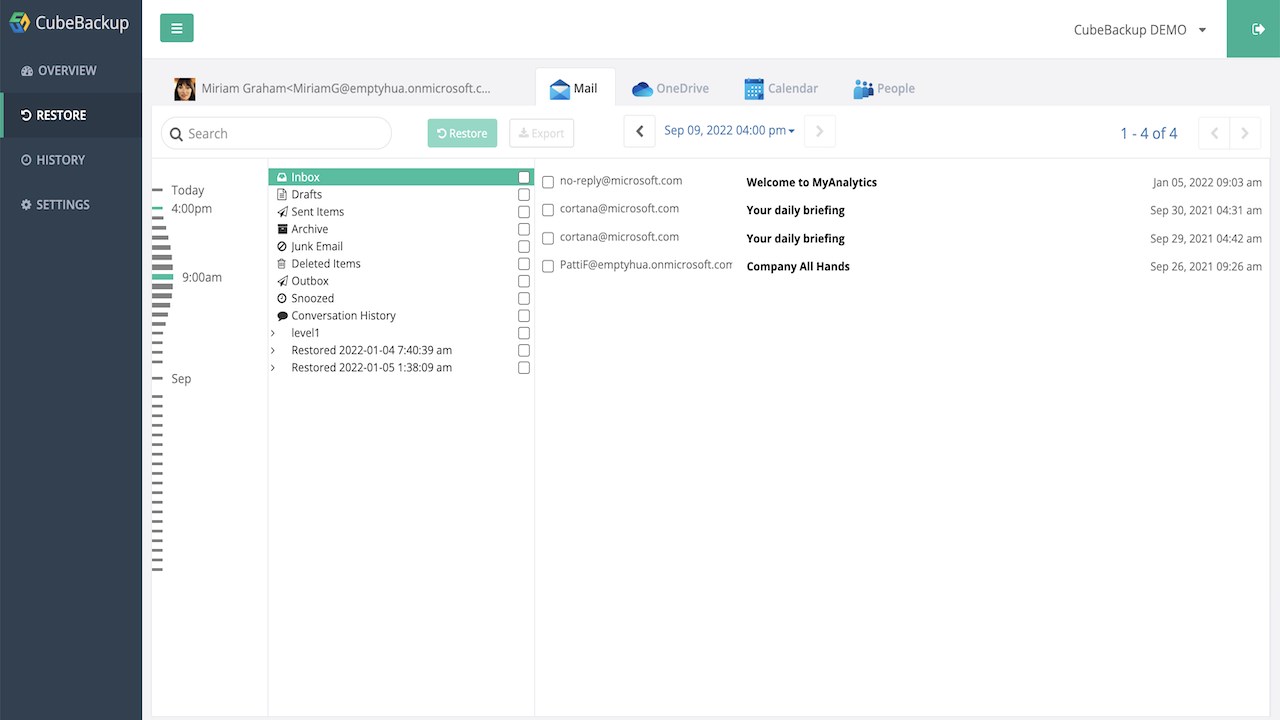Go to the previous page of messages
This screenshot has height=720, width=1280.
click(x=1214, y=133)
